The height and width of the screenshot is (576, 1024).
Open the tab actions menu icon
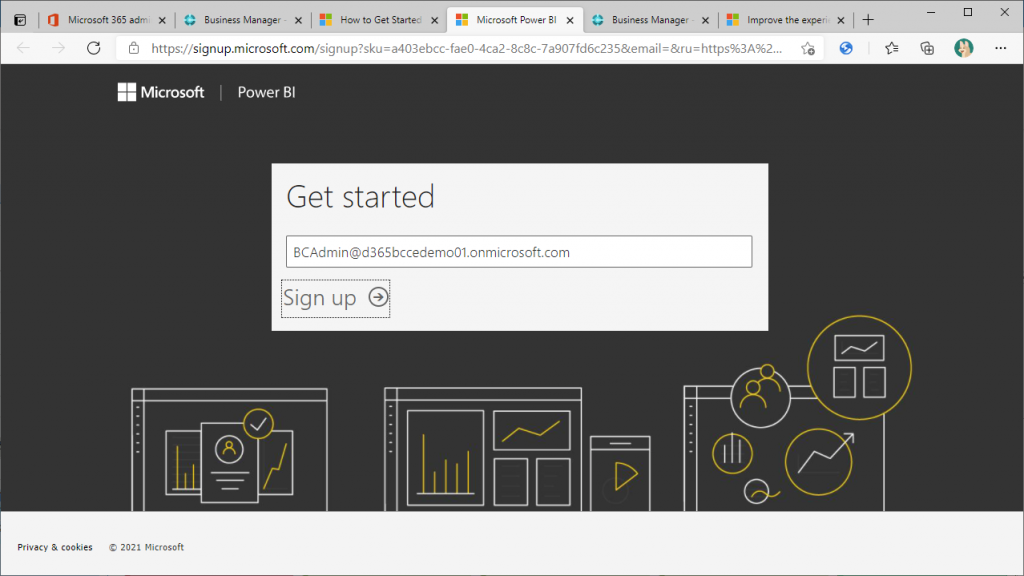(x=20, y=20)
